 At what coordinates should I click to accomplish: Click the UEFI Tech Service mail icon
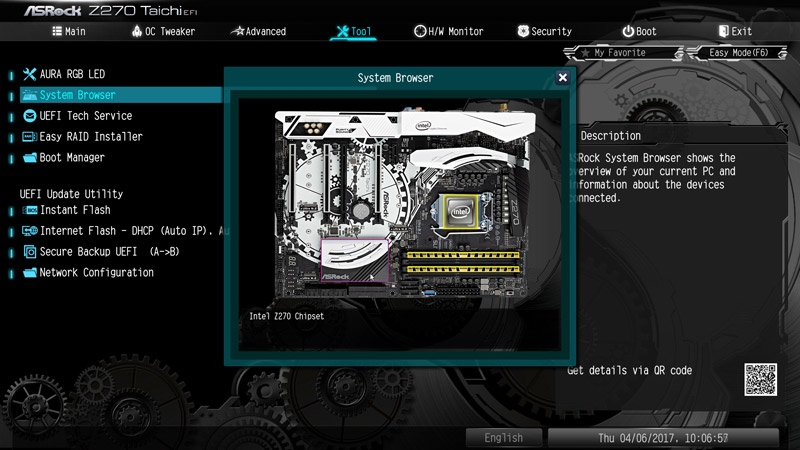point(30,116)
